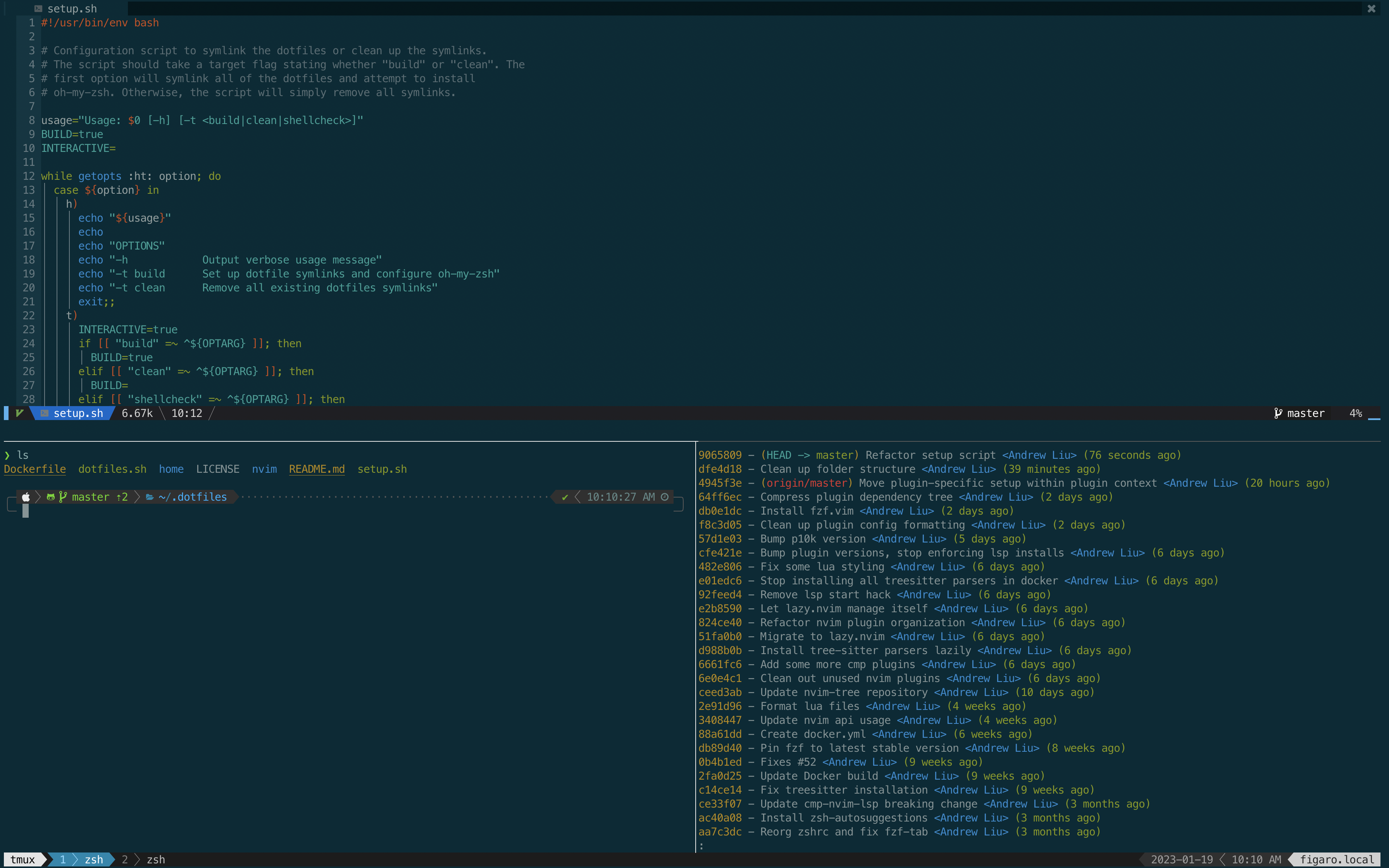Image resolution: width=1389 pixels, height=868 pixels.
Task: Click the clock icon after 10:10:27 AM
Action: pos(665,497)
